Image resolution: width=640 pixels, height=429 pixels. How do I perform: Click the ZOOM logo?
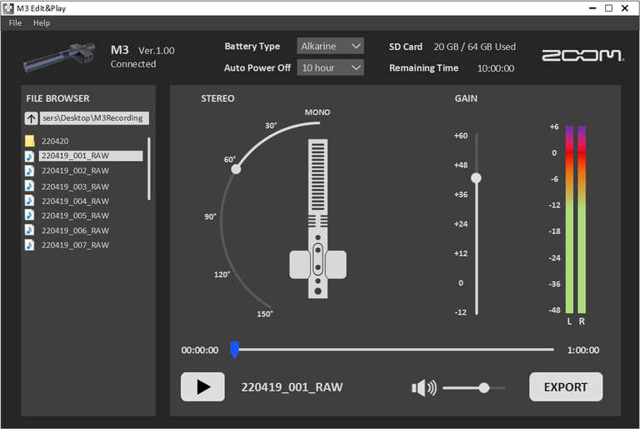pyautogui.click(x=583, y=55)
